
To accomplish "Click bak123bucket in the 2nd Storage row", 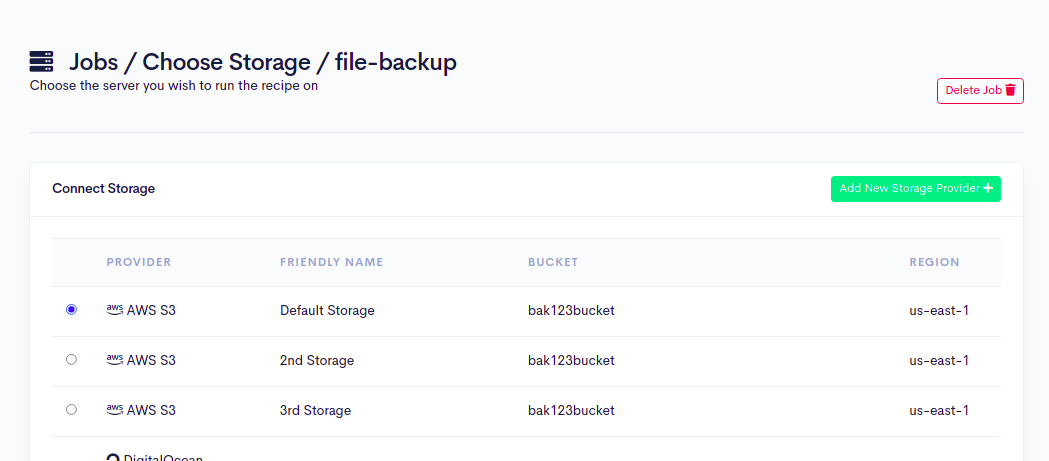I will coord(571,360).
